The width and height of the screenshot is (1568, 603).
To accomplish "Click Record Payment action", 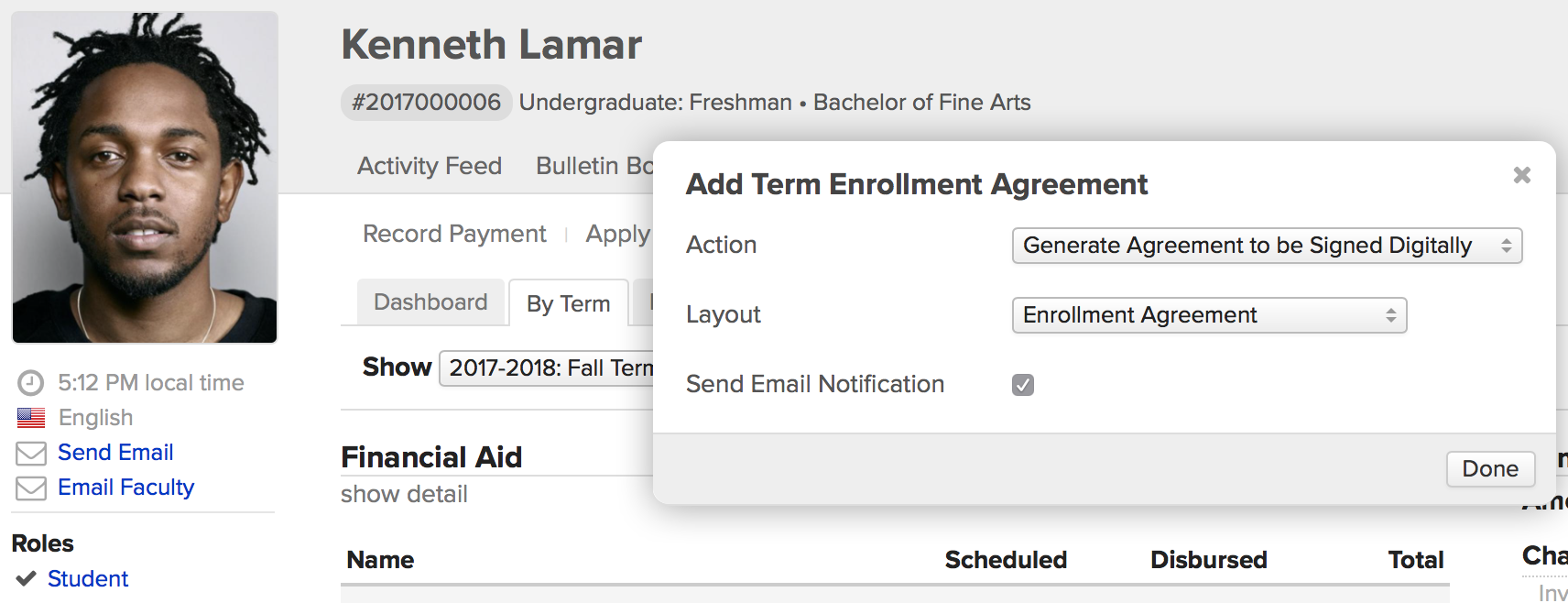I will click(454, 235).
